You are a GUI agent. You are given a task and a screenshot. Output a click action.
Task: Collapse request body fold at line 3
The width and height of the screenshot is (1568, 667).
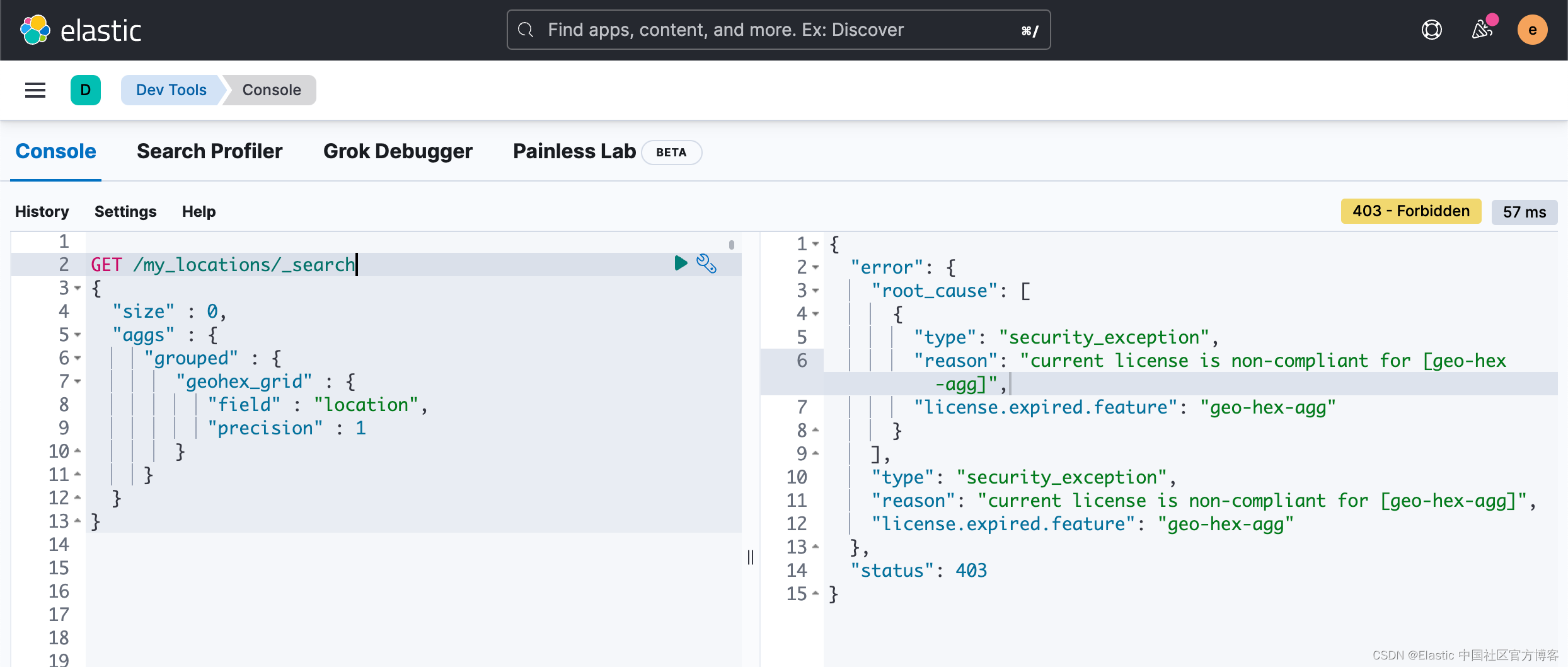(78, 288)
